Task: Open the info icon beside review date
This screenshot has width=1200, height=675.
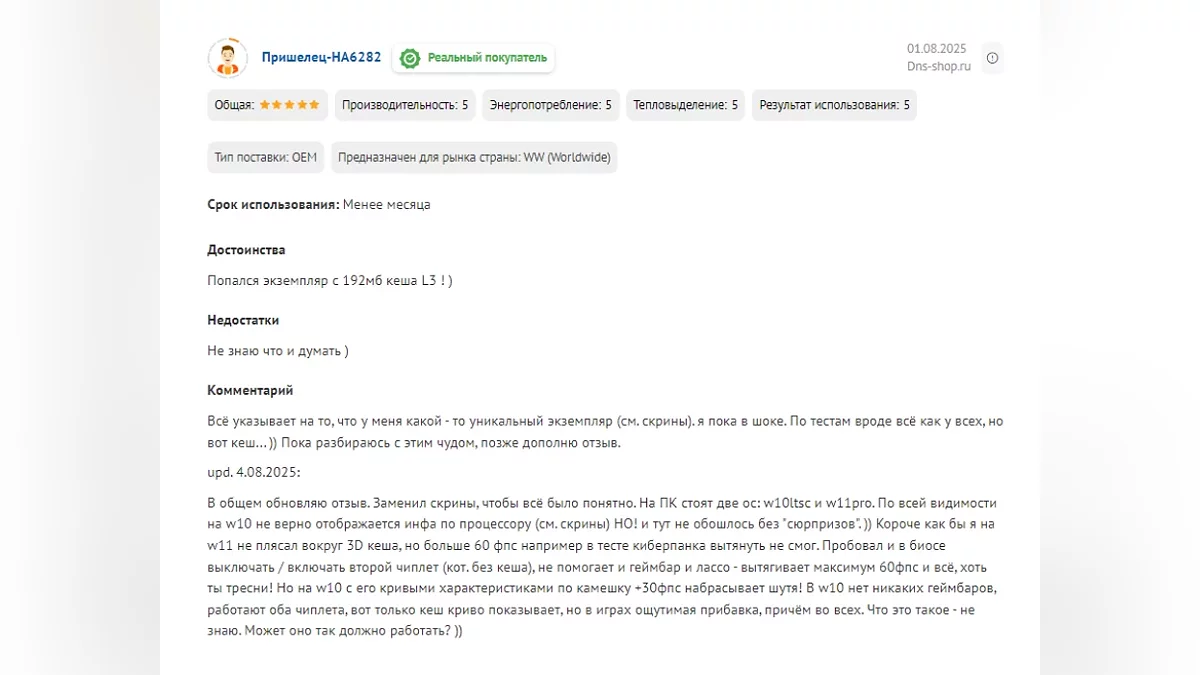Action: pyautogui.click(x=992, y=58)
